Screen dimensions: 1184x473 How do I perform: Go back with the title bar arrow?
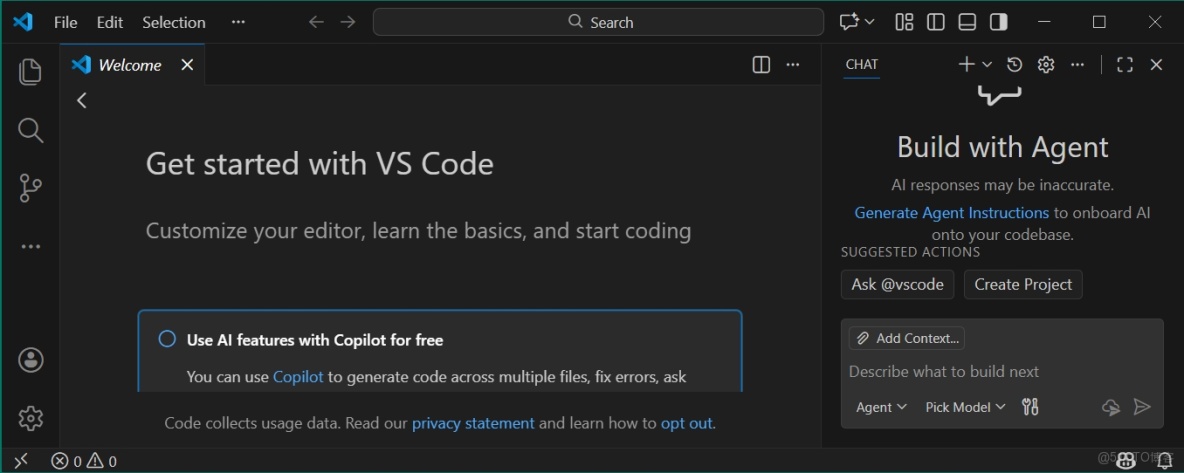(x=316, y=22)
